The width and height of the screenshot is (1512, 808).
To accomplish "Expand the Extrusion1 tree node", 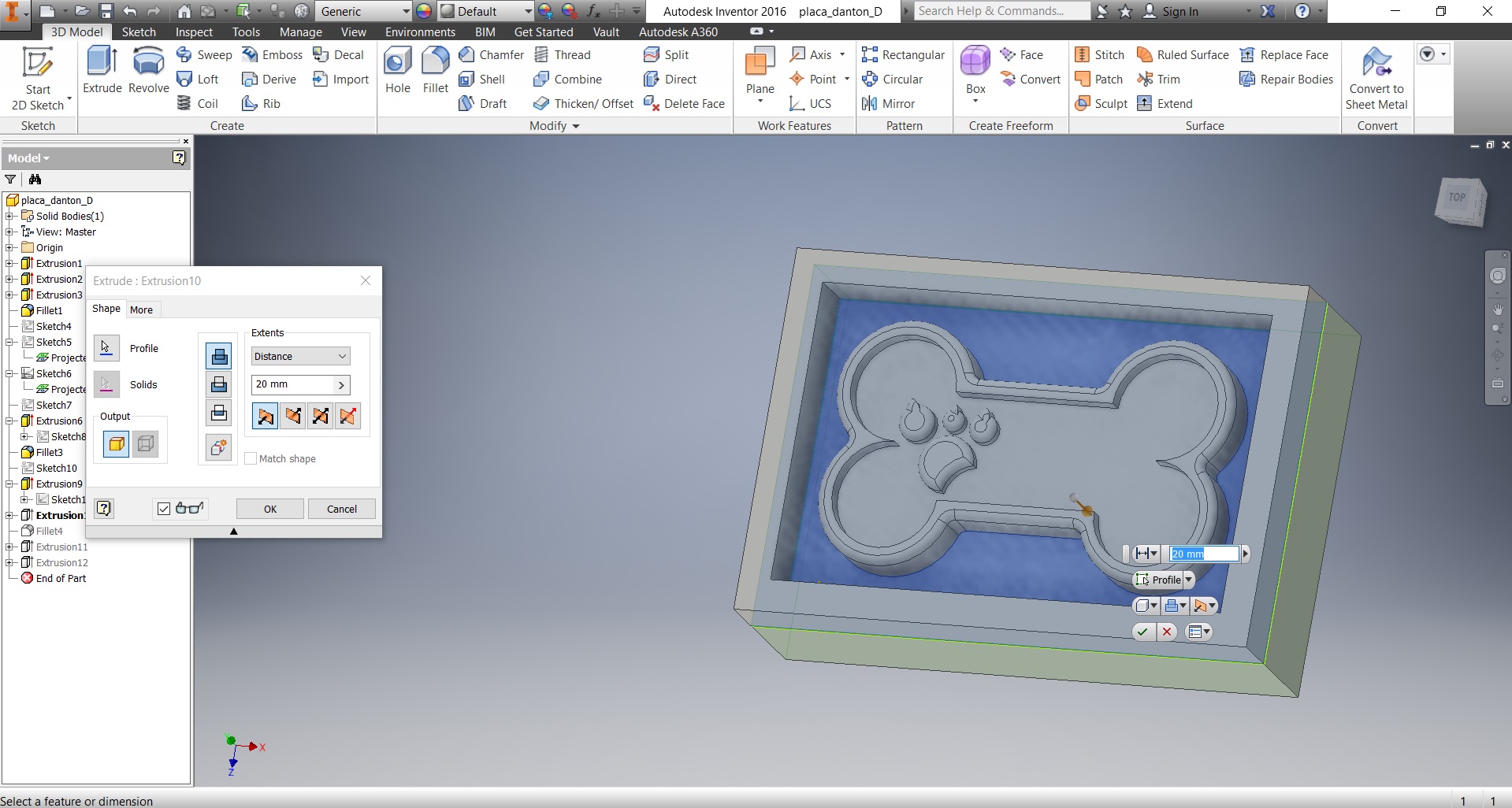I will click(9, 263).
